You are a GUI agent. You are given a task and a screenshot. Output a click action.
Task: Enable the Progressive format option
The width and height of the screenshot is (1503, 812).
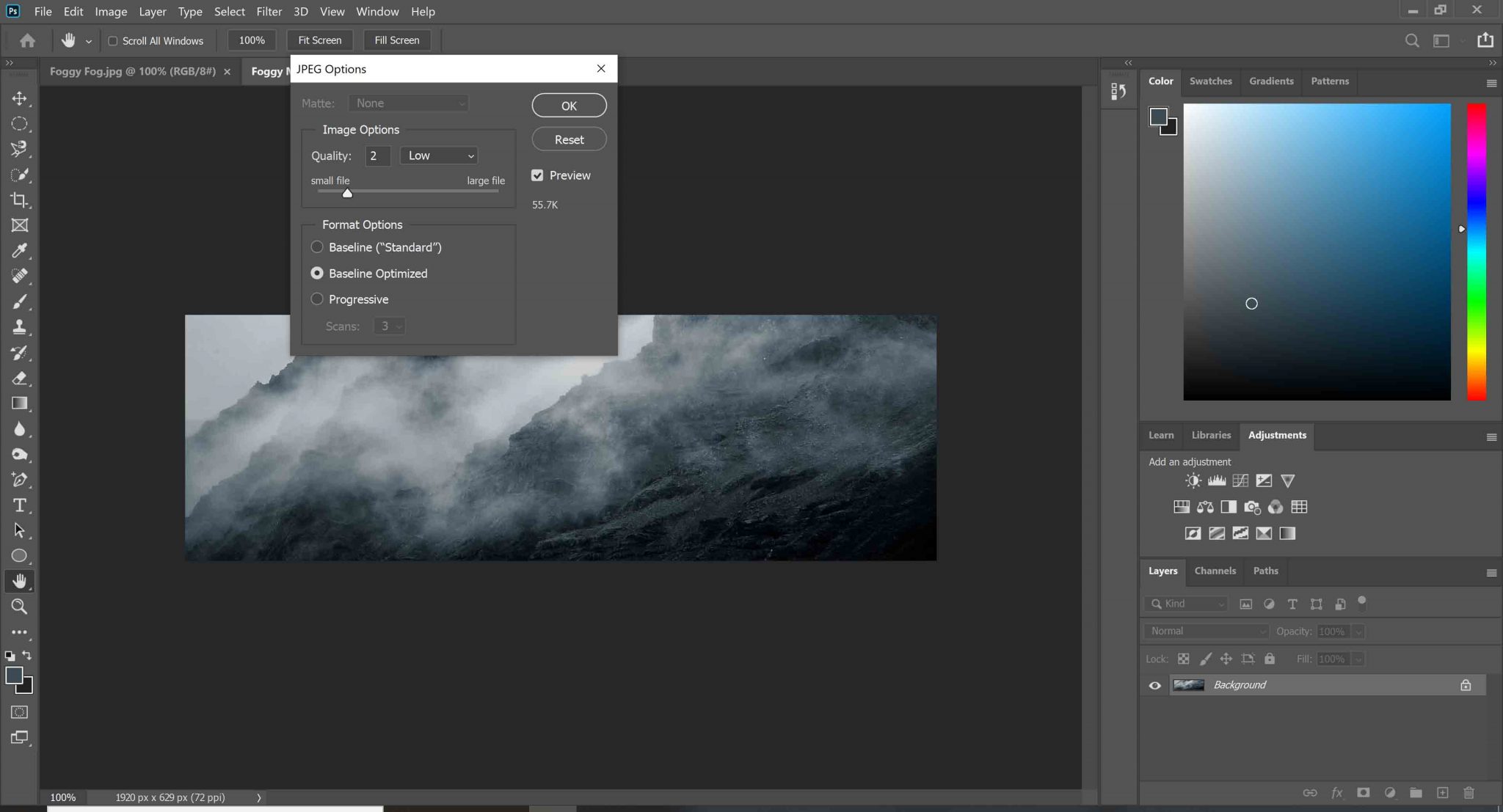317,299
